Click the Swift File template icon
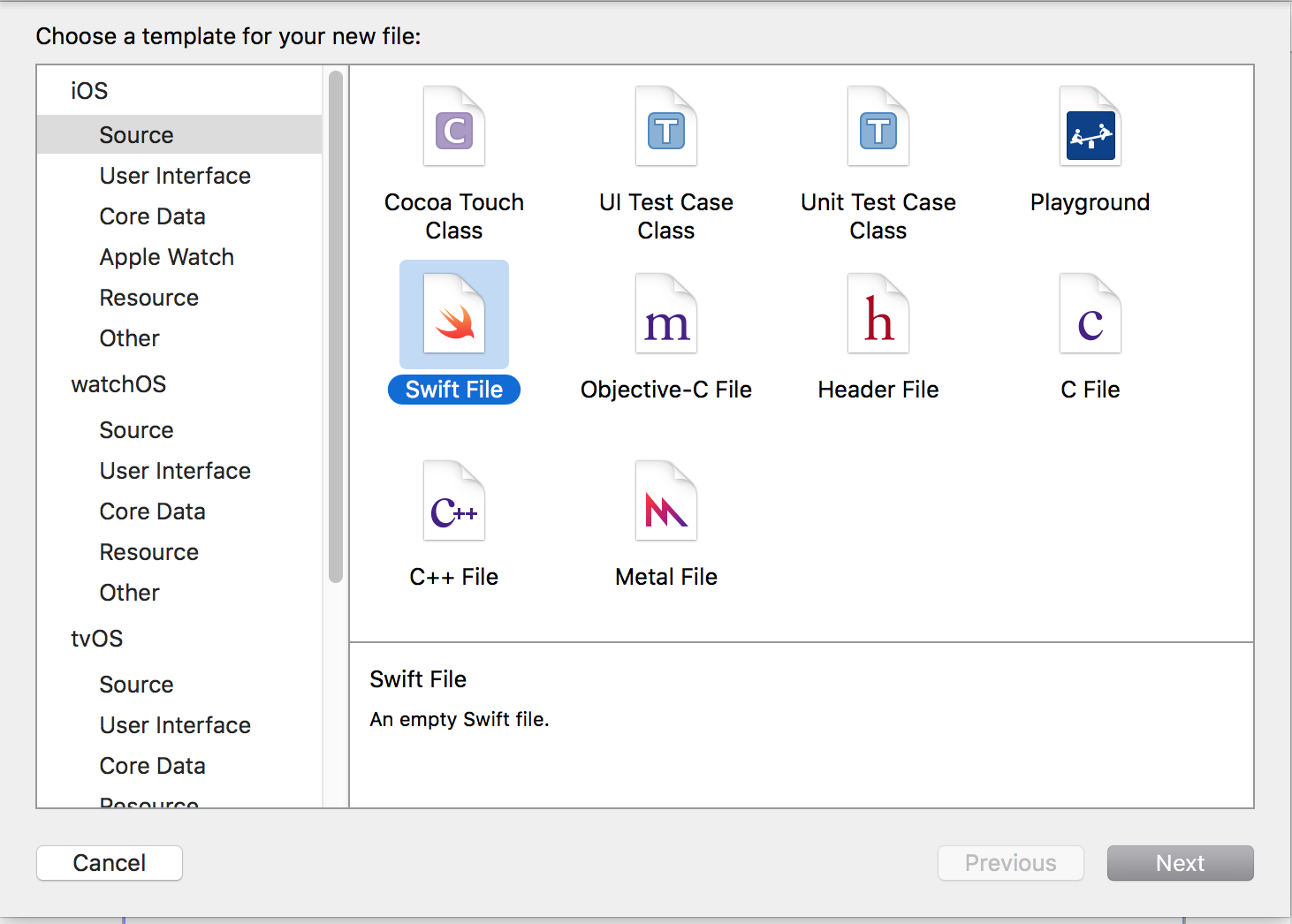Screen dimensions: 1292x924 coord(454,314)
